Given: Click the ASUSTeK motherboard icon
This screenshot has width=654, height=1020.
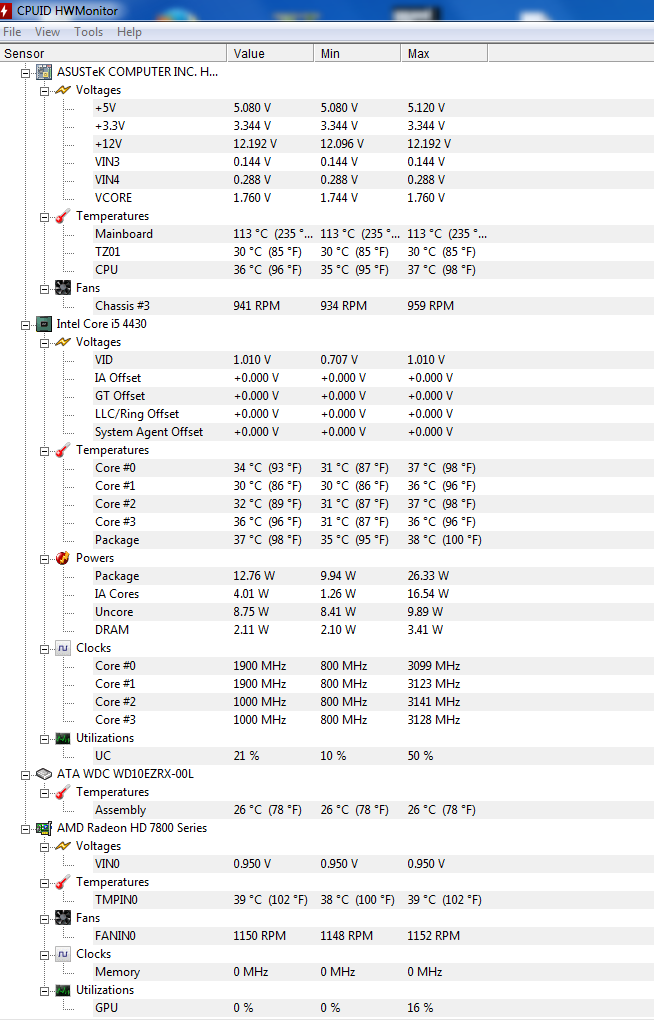Looking at the screenshot, I should (44, 72).
